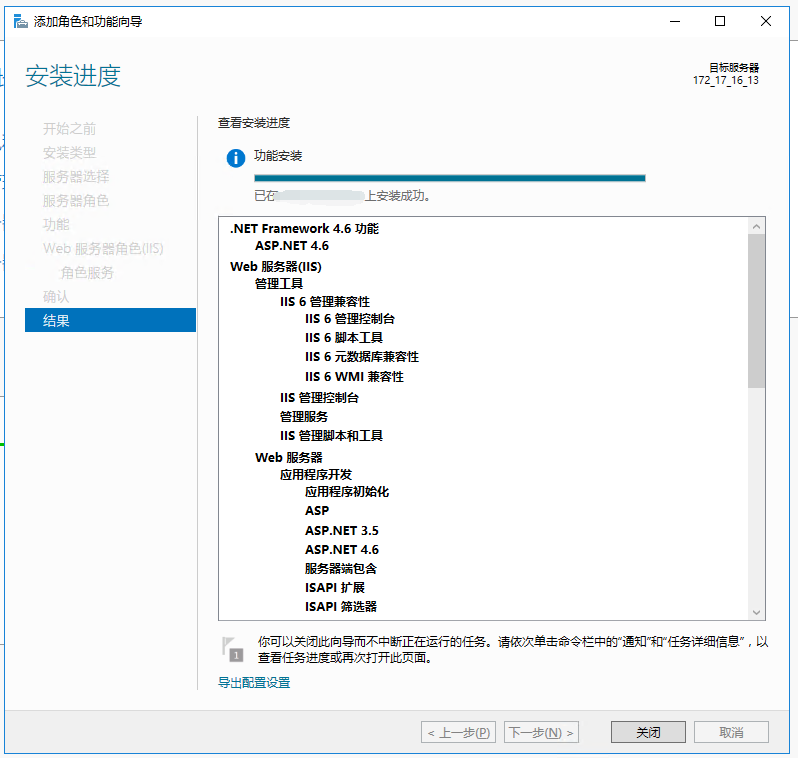
Task: Click the wizard icon in the title bar
Action: 20,21
